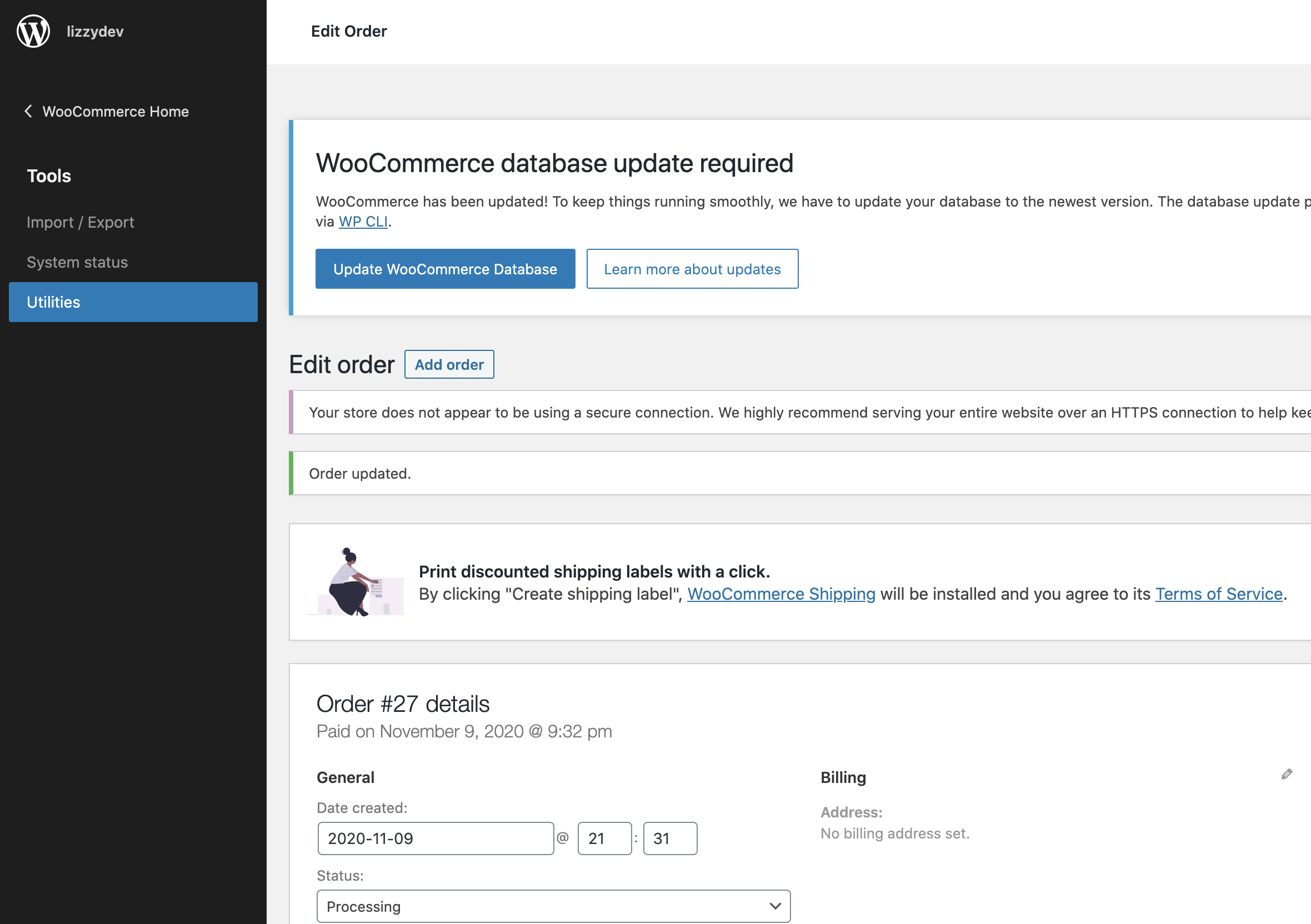
Task: Click the WordPress logo icon
Action: [x=33, y=32]
